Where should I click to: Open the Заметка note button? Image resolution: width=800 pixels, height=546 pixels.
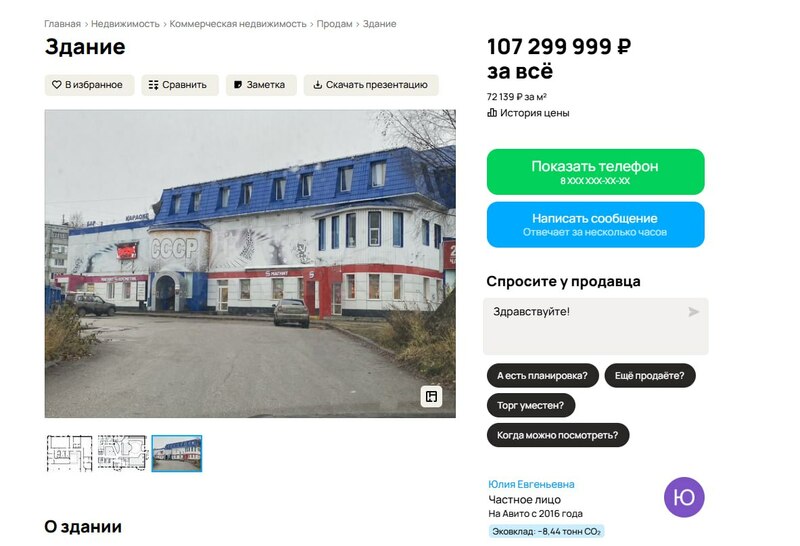click(x=261, y=85)
